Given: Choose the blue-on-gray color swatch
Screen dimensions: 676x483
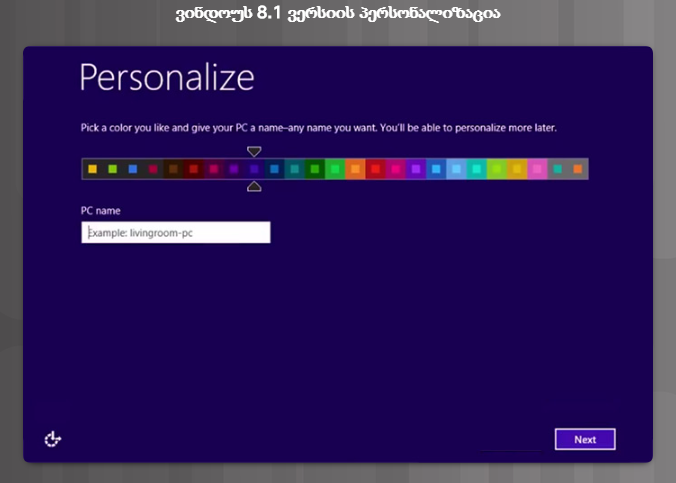Looking at the screenshot, I should pyautogui.click(x=132, y=169).
